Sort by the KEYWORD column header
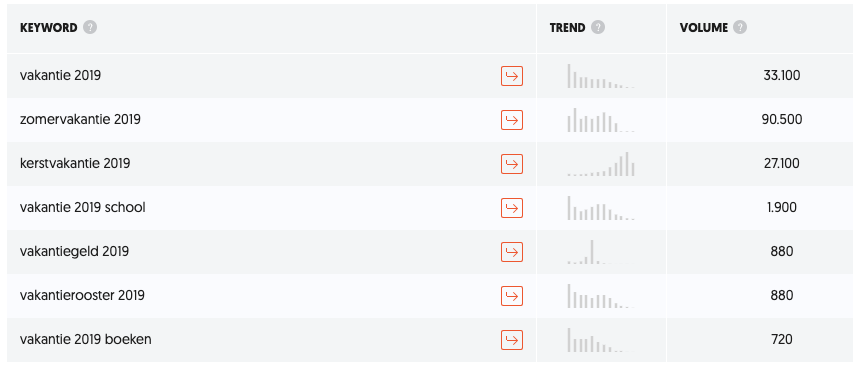This screenshot has width=853, height=371. pyautogui.click(x=48, y=28)
